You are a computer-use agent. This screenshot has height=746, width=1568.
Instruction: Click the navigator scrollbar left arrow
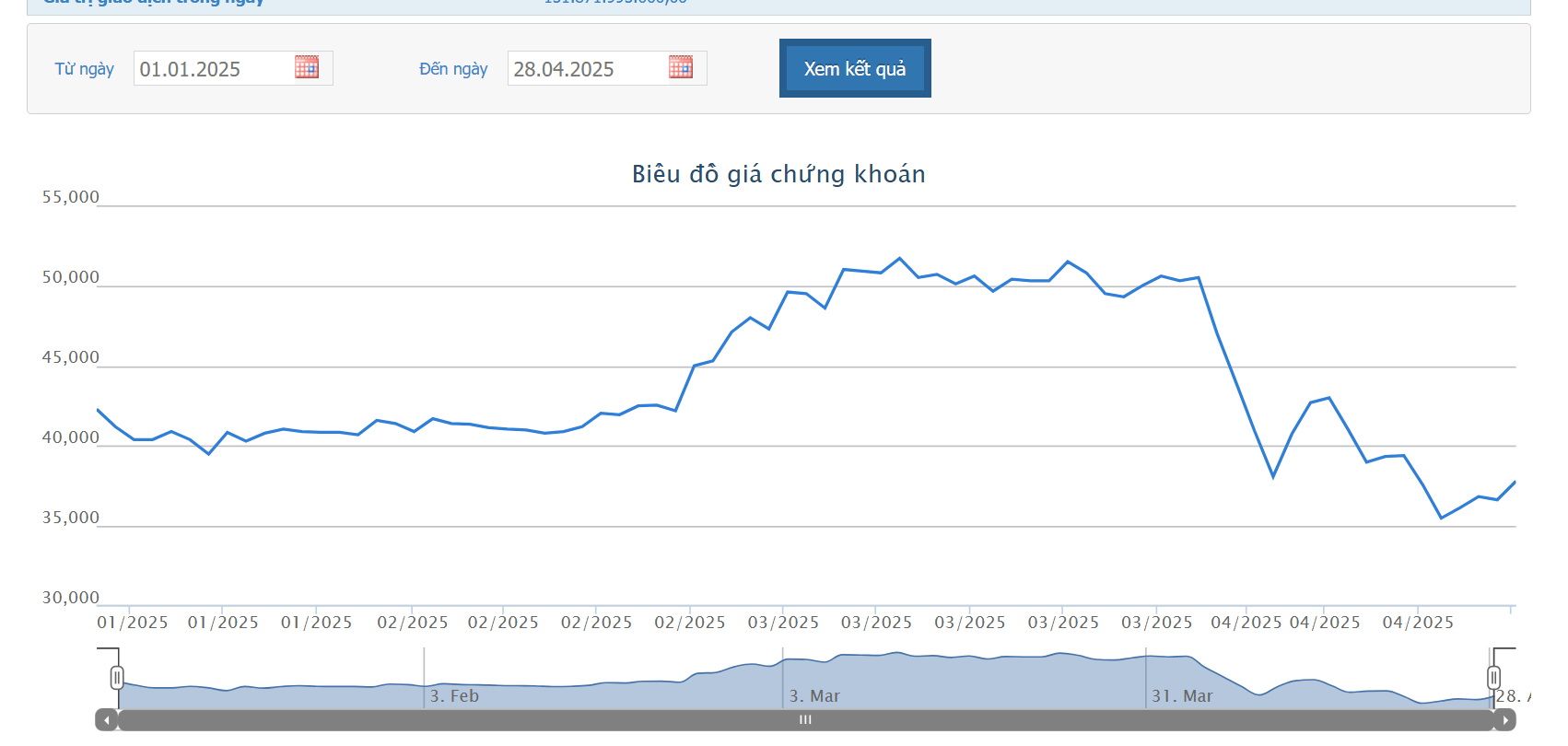[107, 720]
